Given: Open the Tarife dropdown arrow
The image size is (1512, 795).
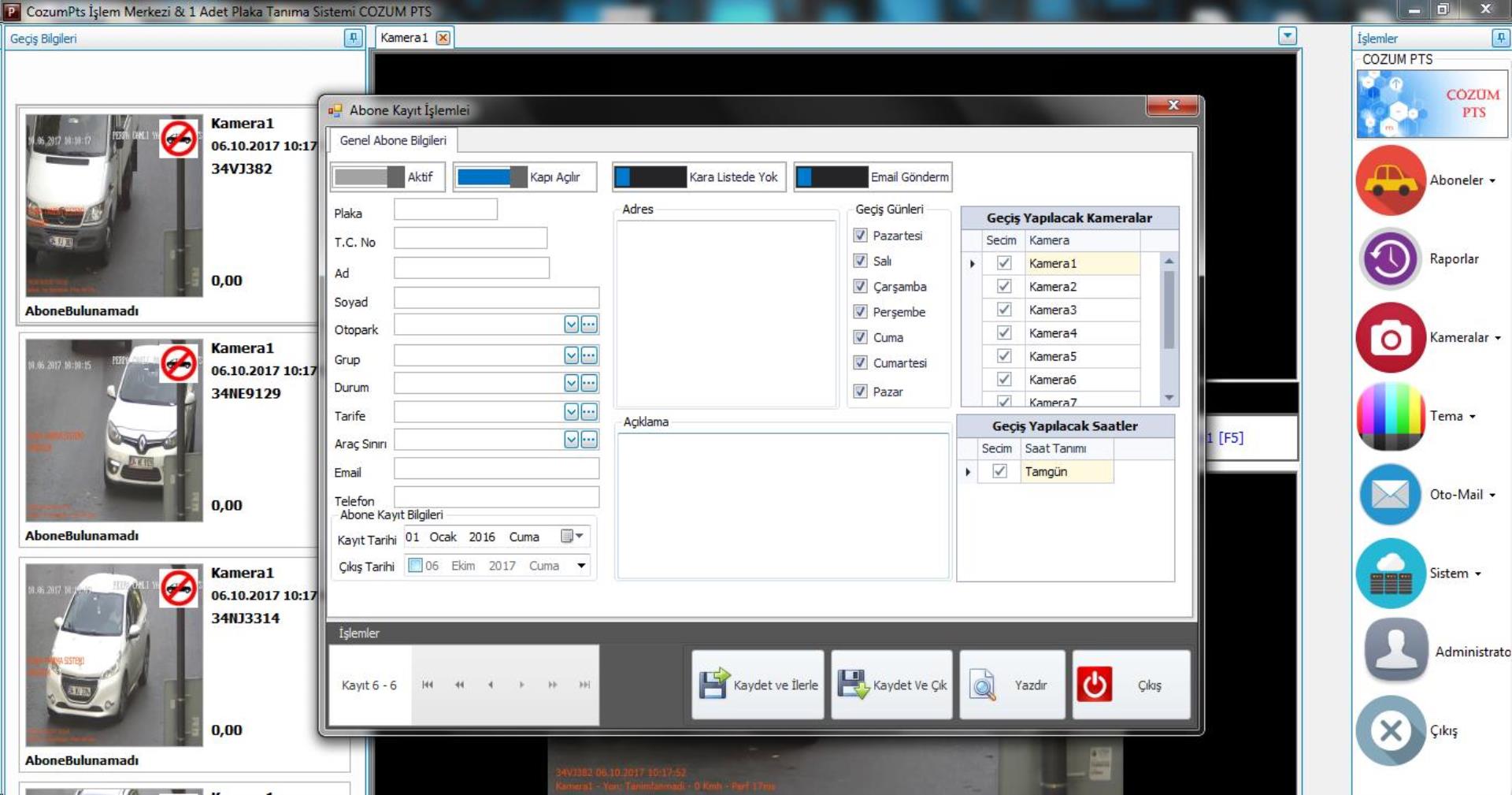Looking at the screenshot, I should (x=572, y=412).
